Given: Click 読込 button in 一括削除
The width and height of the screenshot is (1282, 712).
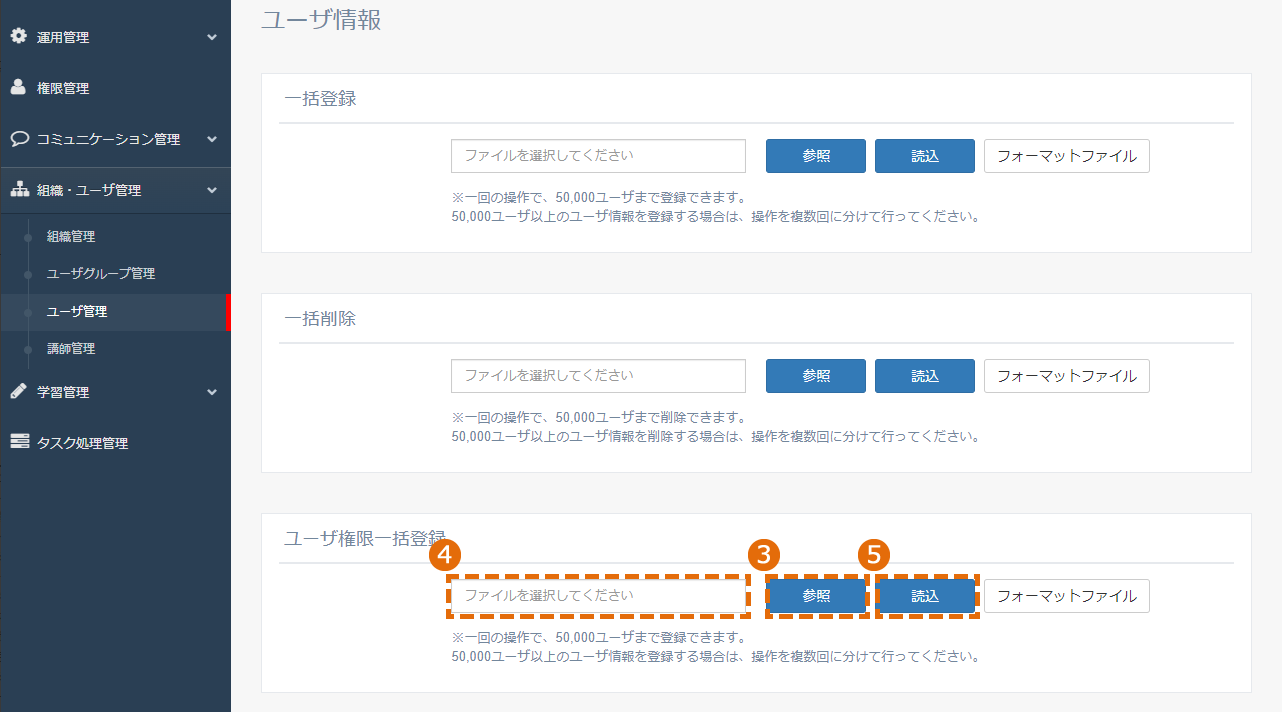Looking at the screenshot, I should click(925, 376).
